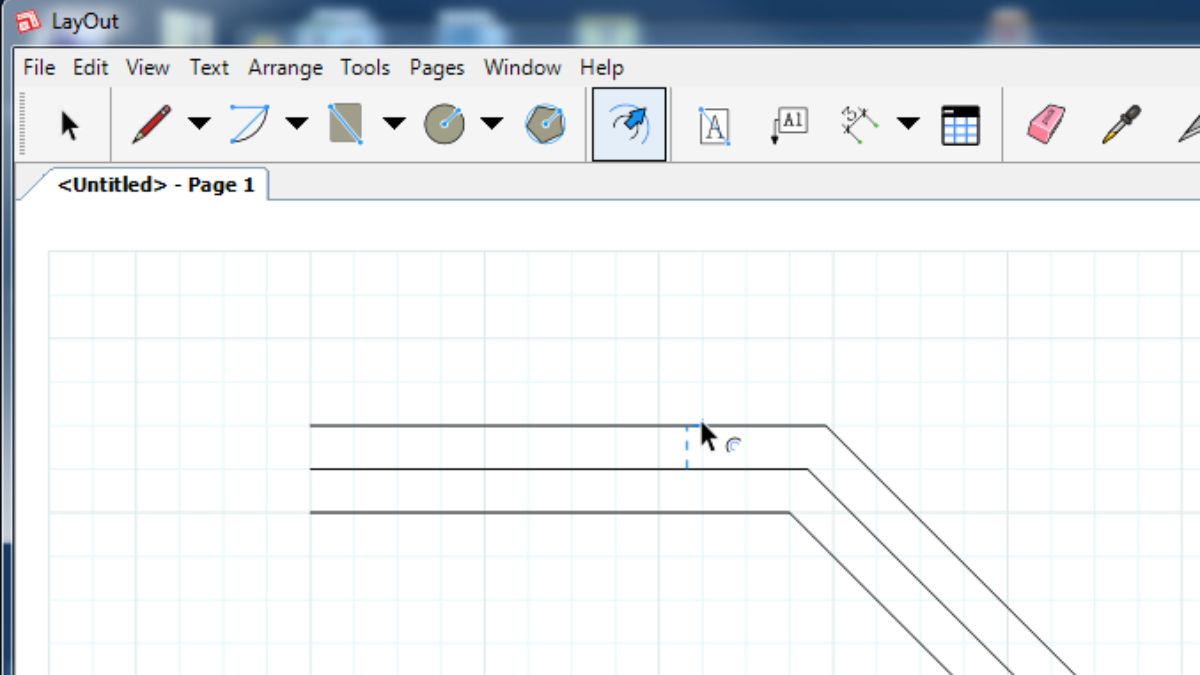Toggle the active Offset tool
This screenshot has height=675, width=1200.
click(x=629, y=124)
